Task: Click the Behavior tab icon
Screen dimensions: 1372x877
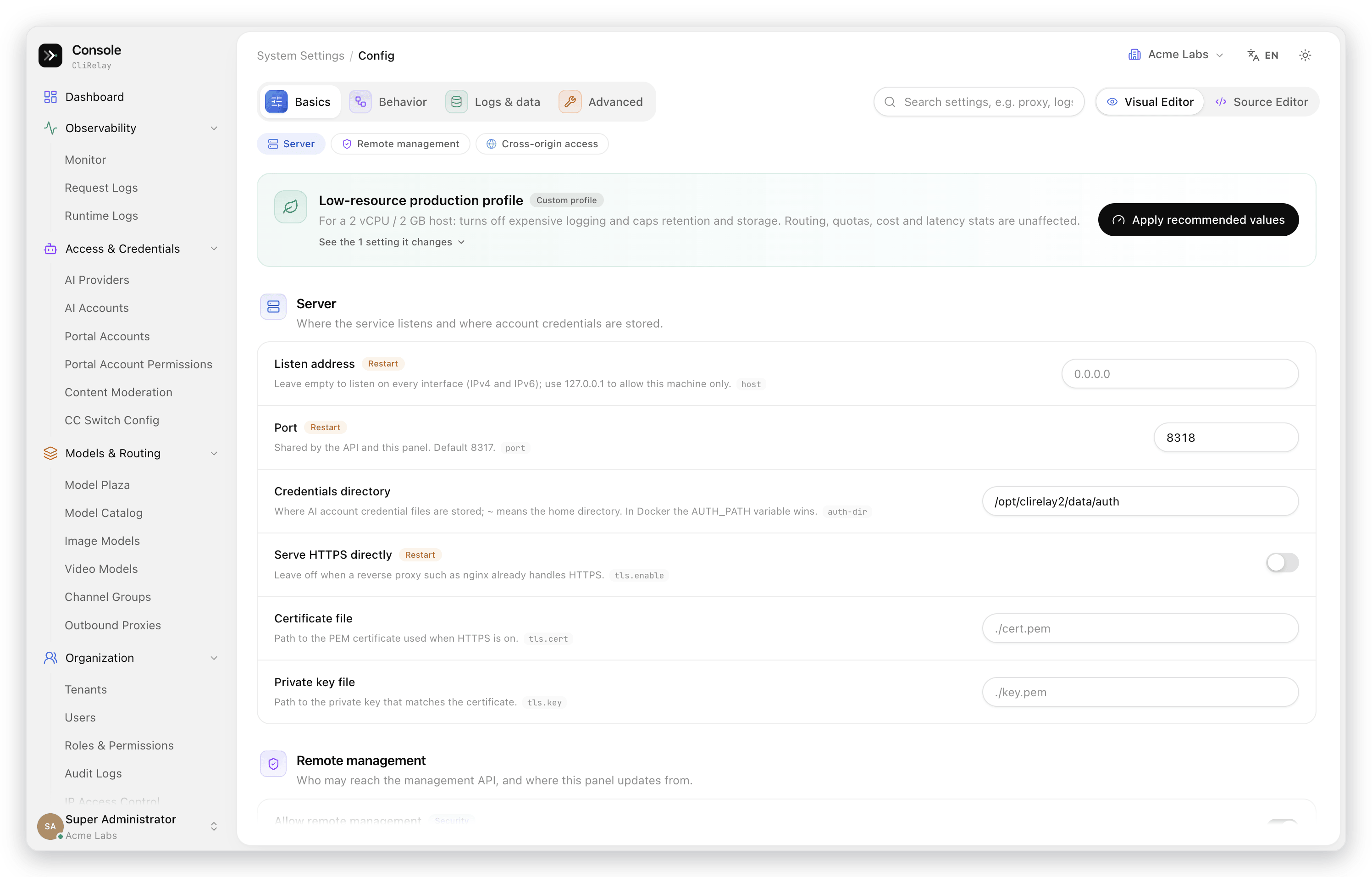Action: click(x=360, y=101)
